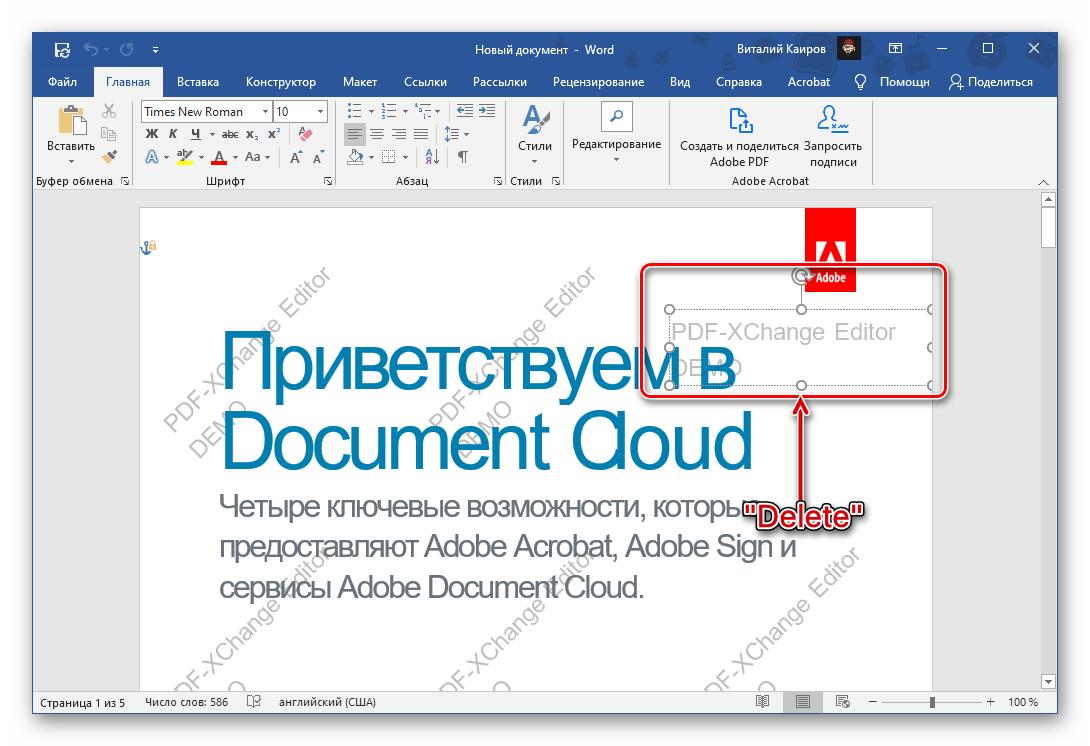
Task: Select the Format Painter brush icon
Action: [x=109, y=156]
